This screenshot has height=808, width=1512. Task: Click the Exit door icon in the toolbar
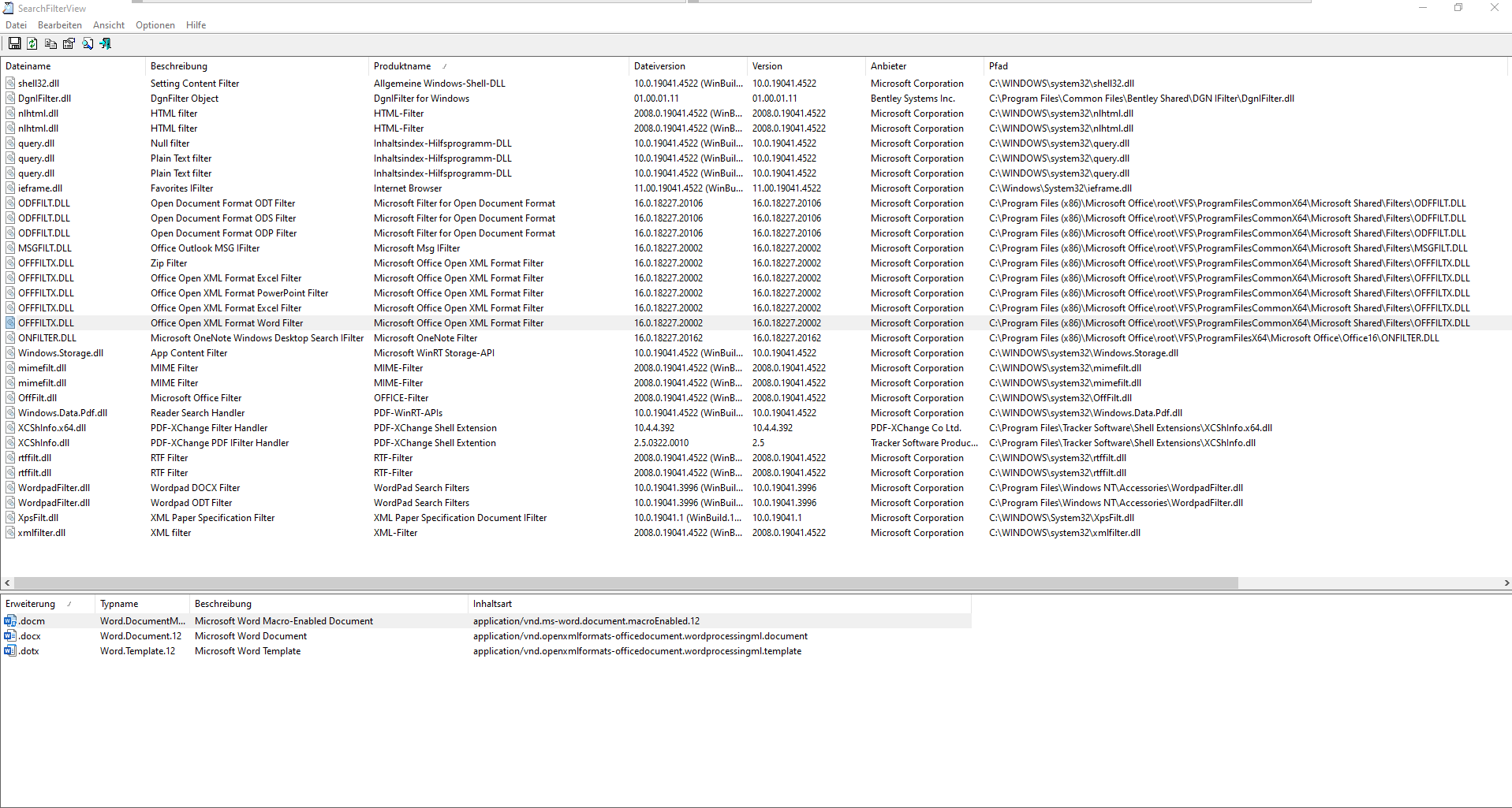(106, 44)
